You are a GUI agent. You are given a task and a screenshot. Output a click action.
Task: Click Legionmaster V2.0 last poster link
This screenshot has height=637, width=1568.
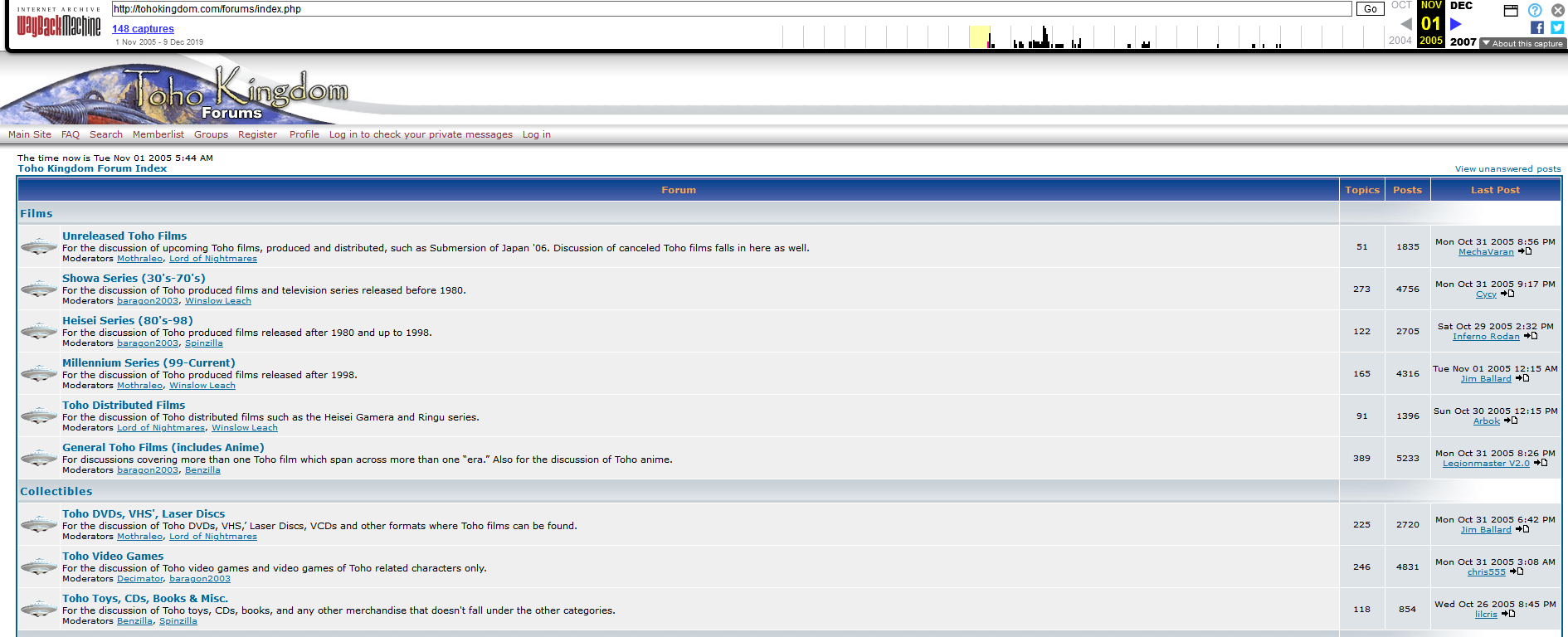1486,464
